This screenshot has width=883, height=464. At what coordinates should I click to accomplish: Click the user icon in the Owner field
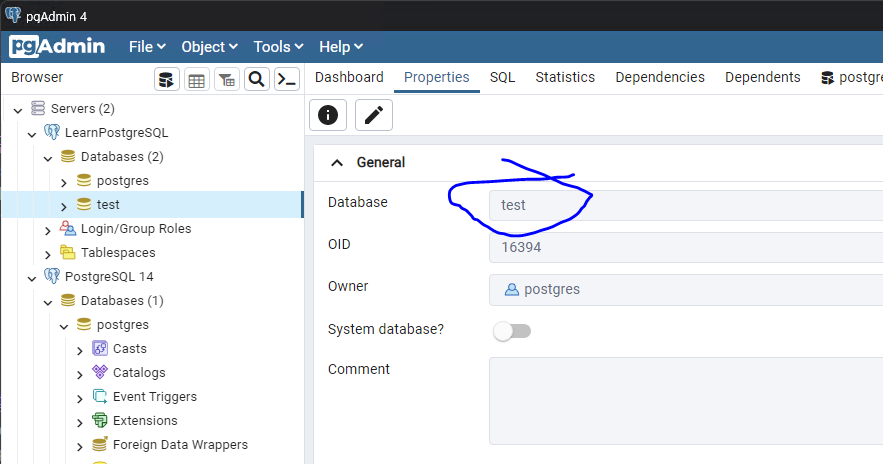coord(511,289)
